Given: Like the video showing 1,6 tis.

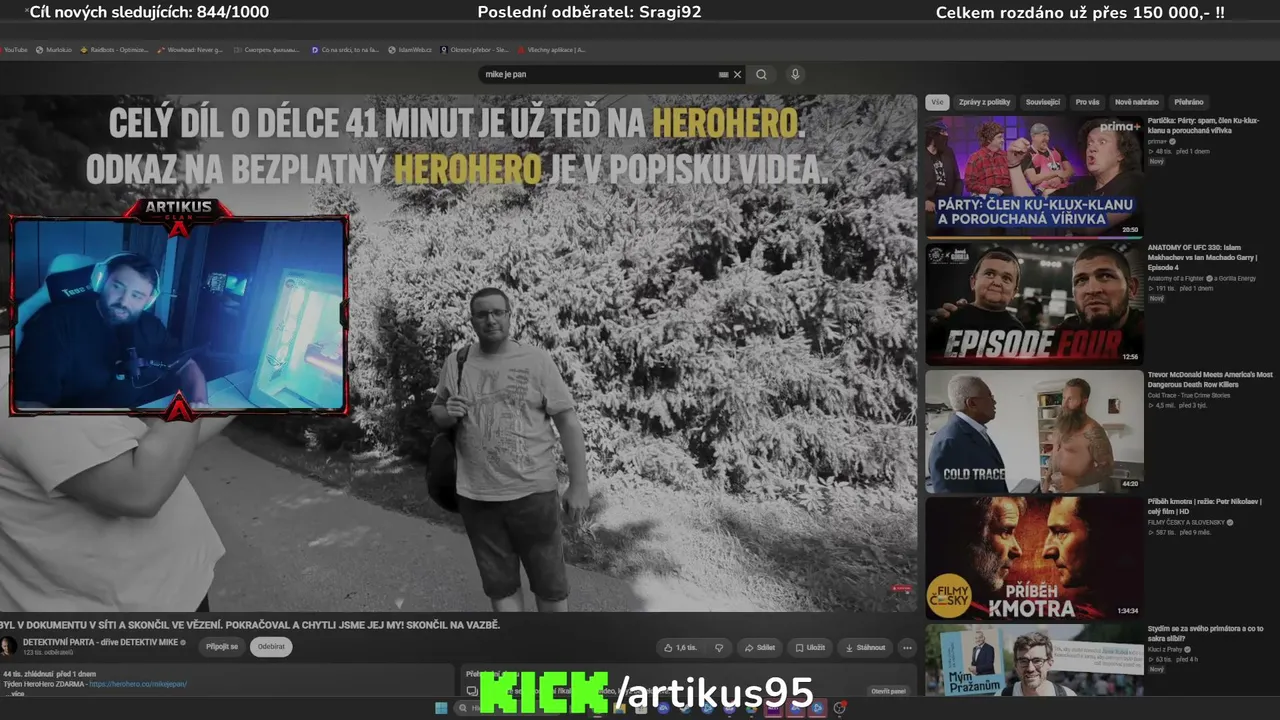Looking at the screenshot, I should coord(680,647).
